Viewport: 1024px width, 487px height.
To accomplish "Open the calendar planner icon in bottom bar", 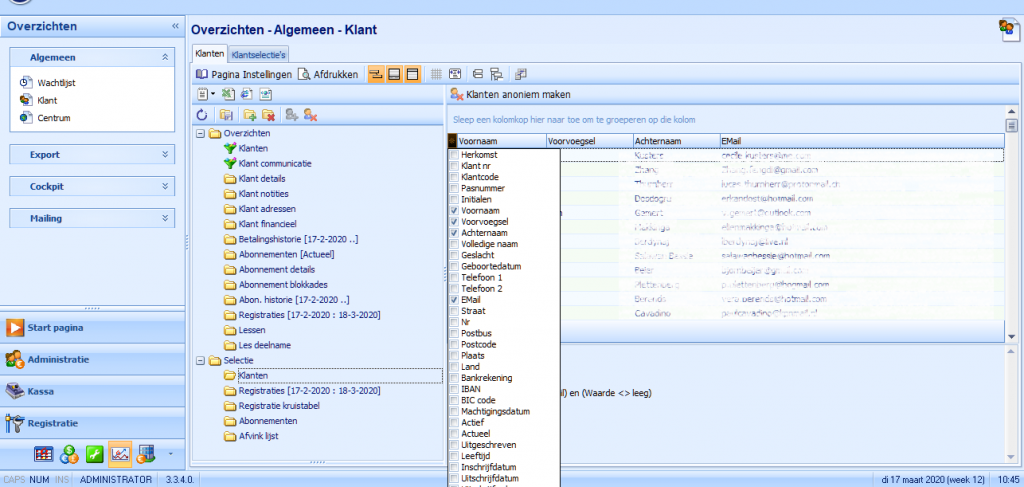I will (44, 454).
